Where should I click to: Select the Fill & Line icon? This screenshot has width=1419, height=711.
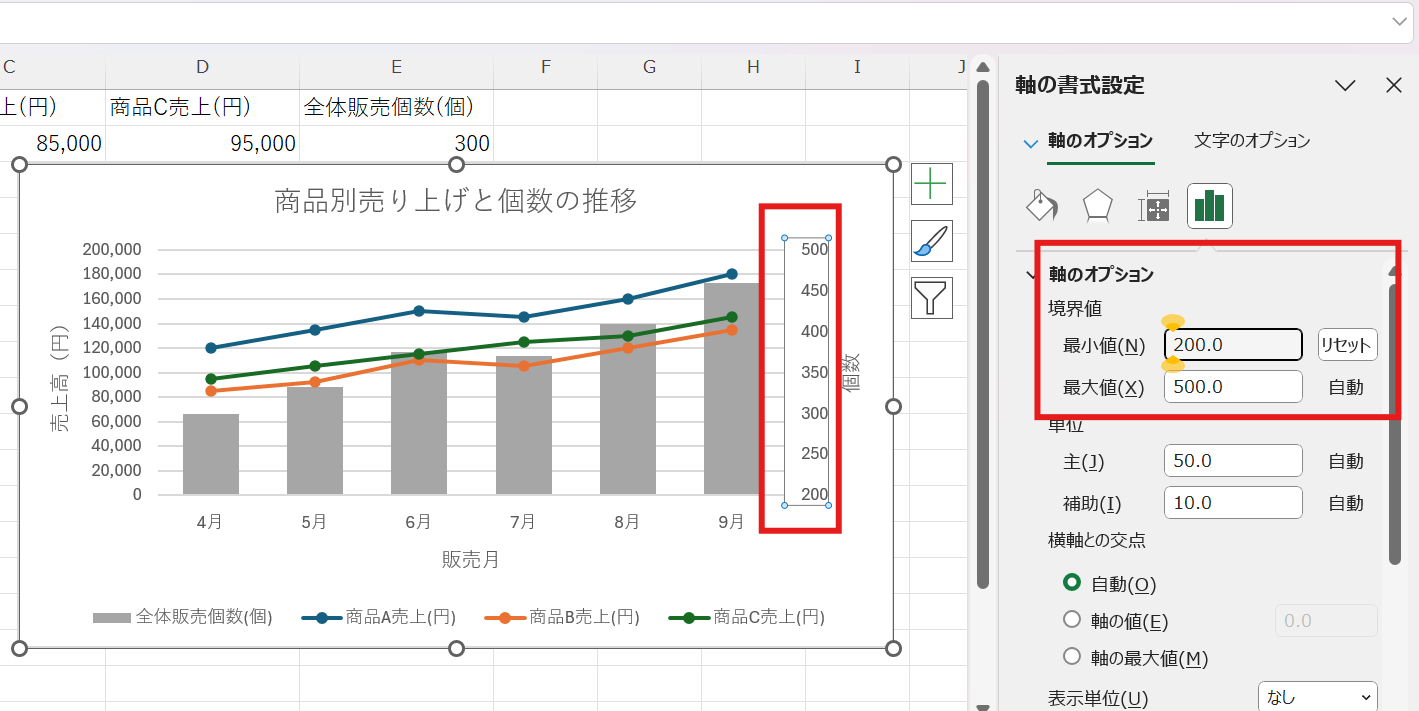click(x=1041, y=205)
